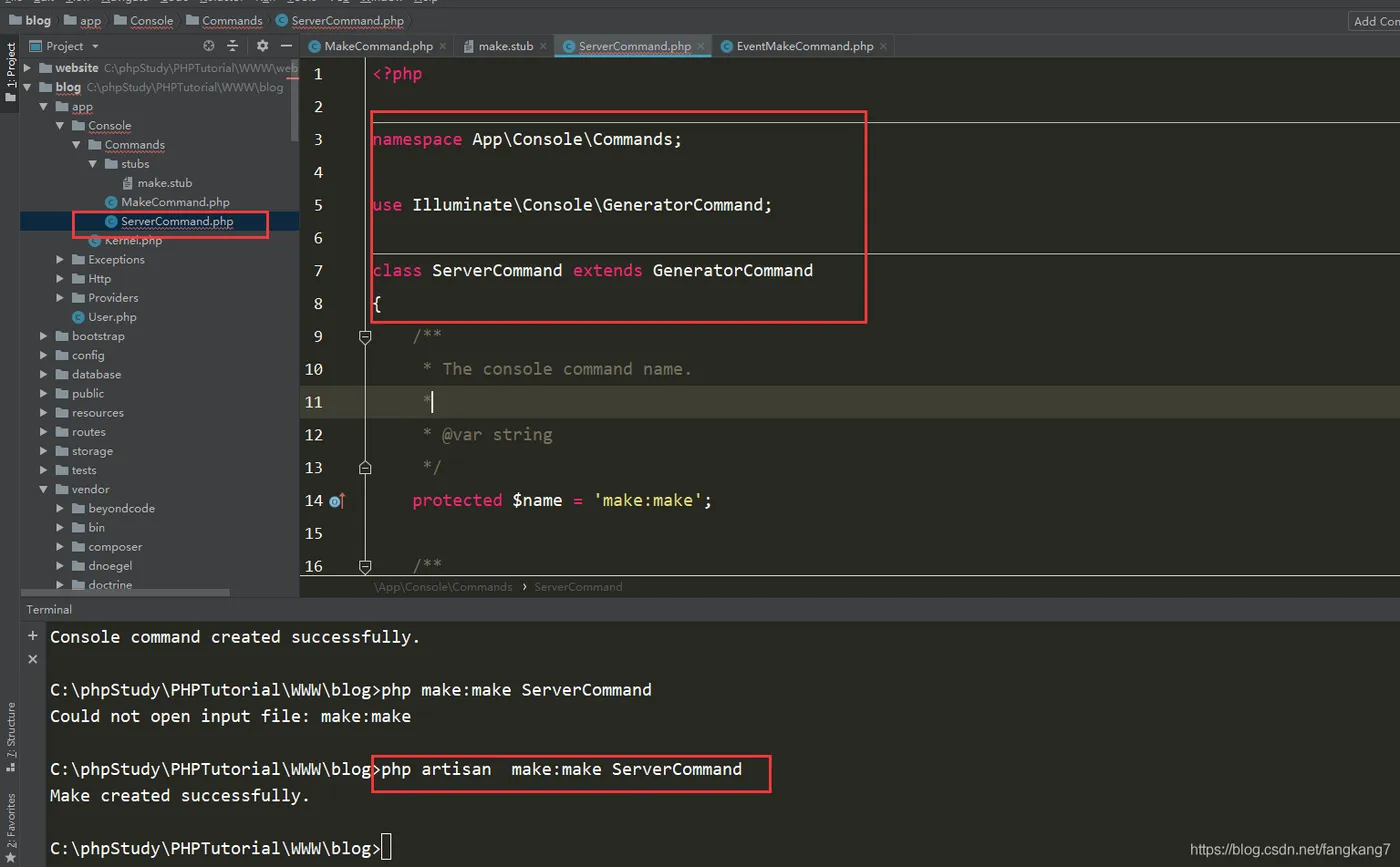Viewport: 1400px width, 867px height.
Task: Close the MakeCommand.php editor tab
Action: [x=444, y=46]
